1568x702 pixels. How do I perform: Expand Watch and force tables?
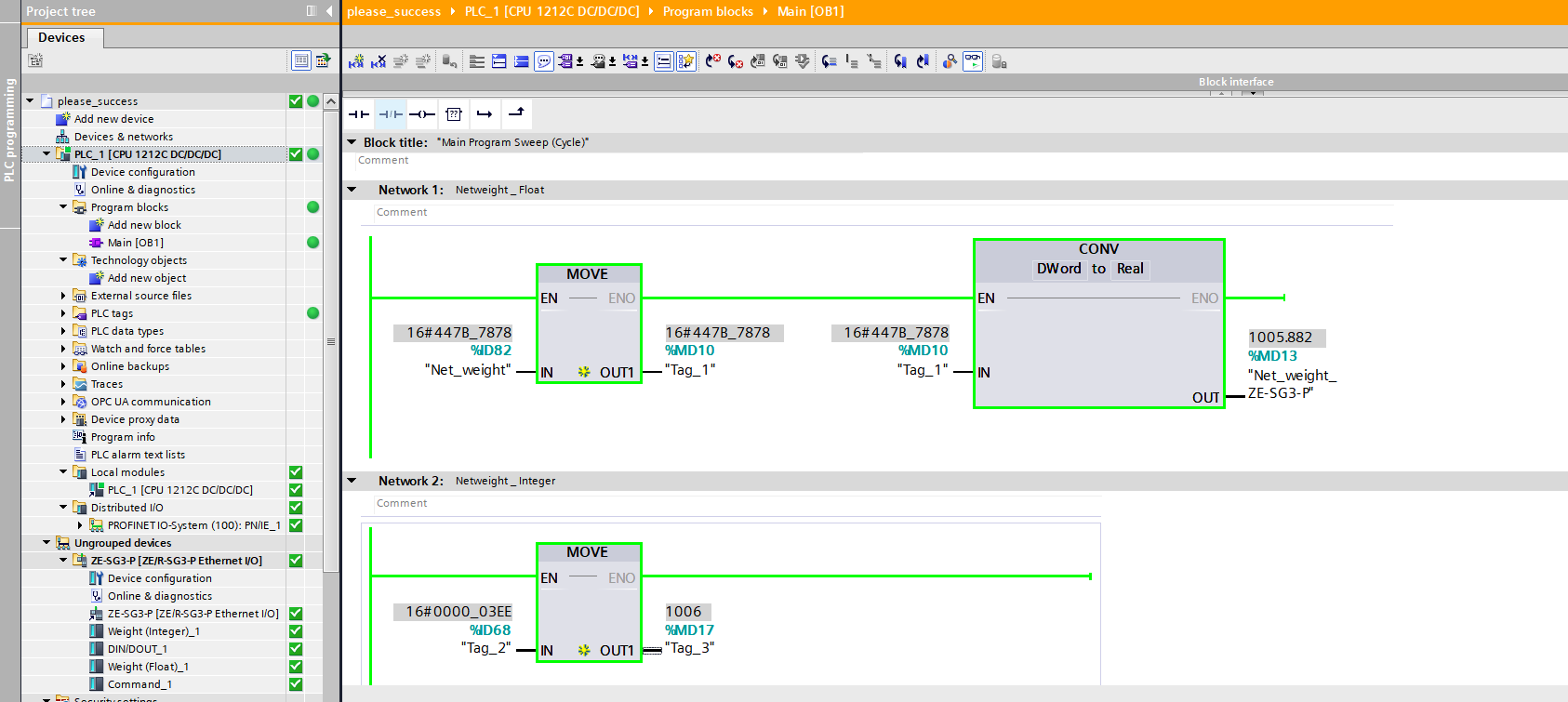(63, 348)
